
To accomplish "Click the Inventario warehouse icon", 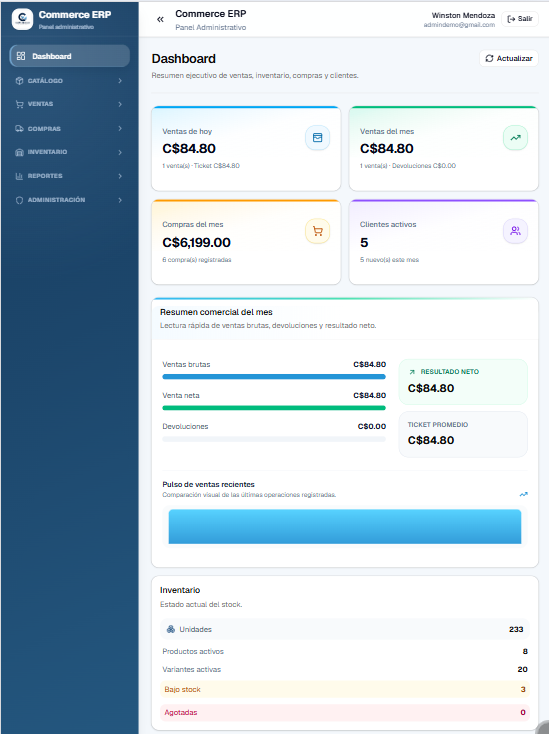I will click(x=19, y=152).
